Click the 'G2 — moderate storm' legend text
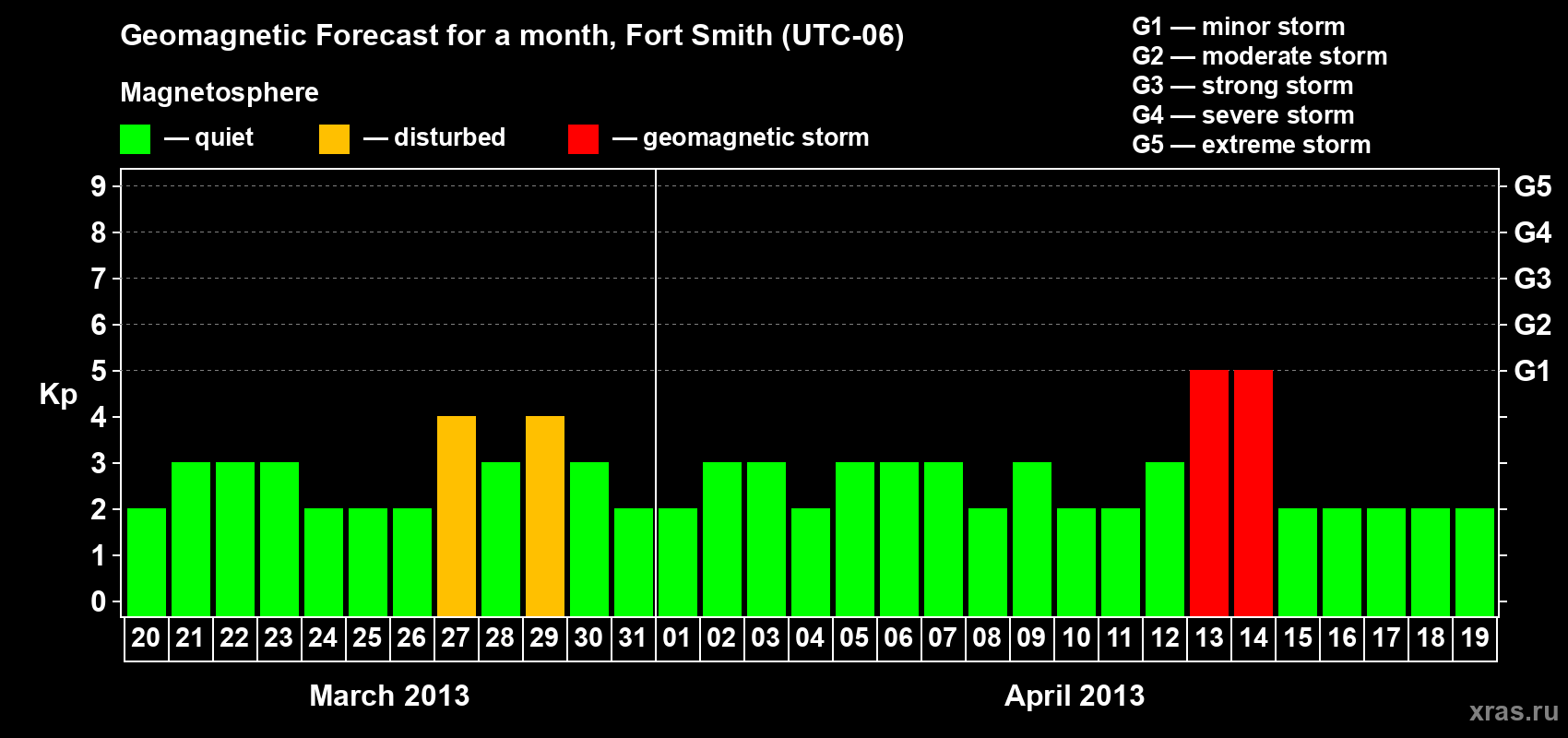1568x738 pixels. coord(1260,56)
